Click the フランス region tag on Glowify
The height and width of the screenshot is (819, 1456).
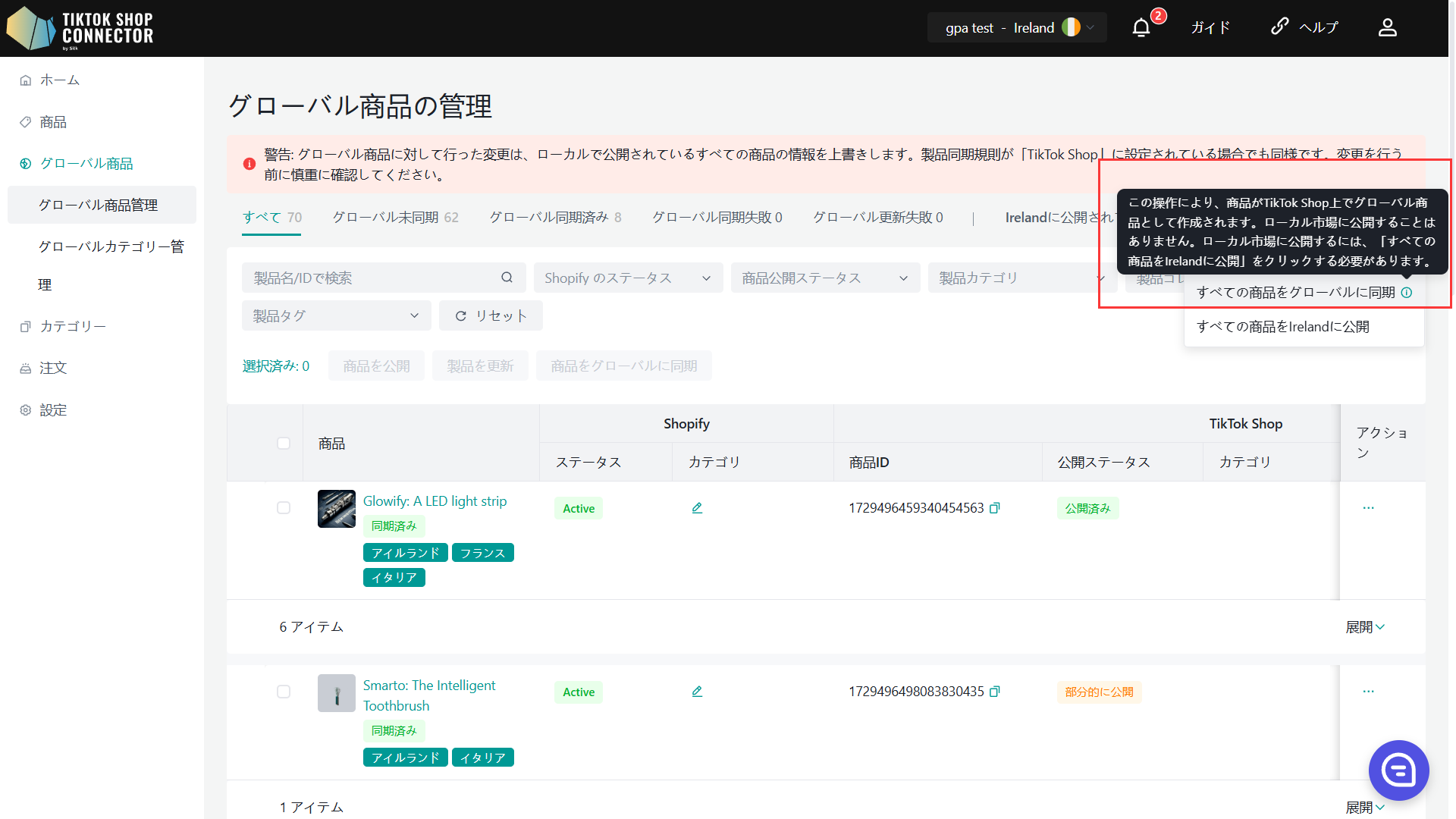pos(483,553)
